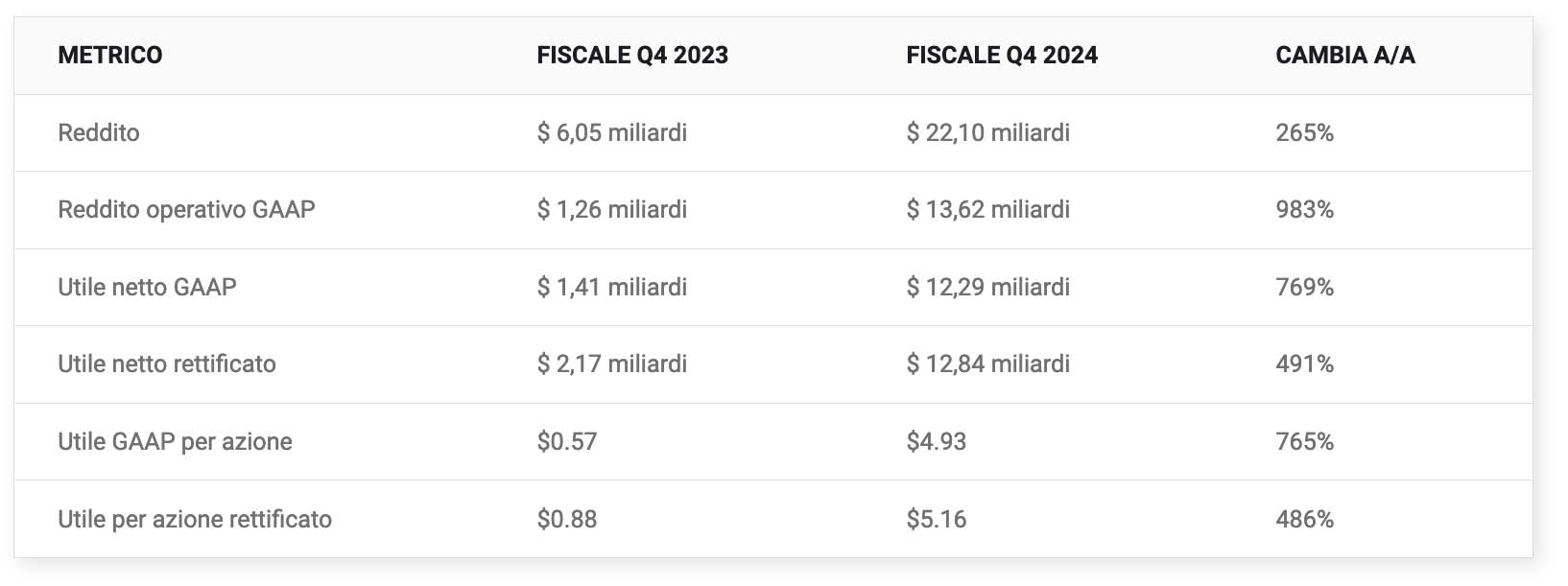Click the Utile per azione rettificato label
The height and width of the screenshot is (586, 1568).
click(195, 520)
